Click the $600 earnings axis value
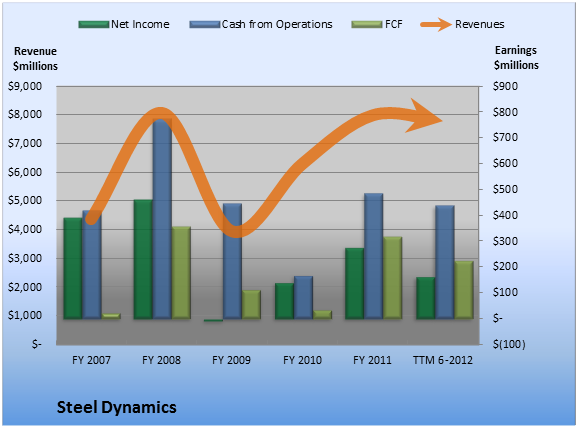The height and width of the screenshot is (427, 577). pos(505,163)
